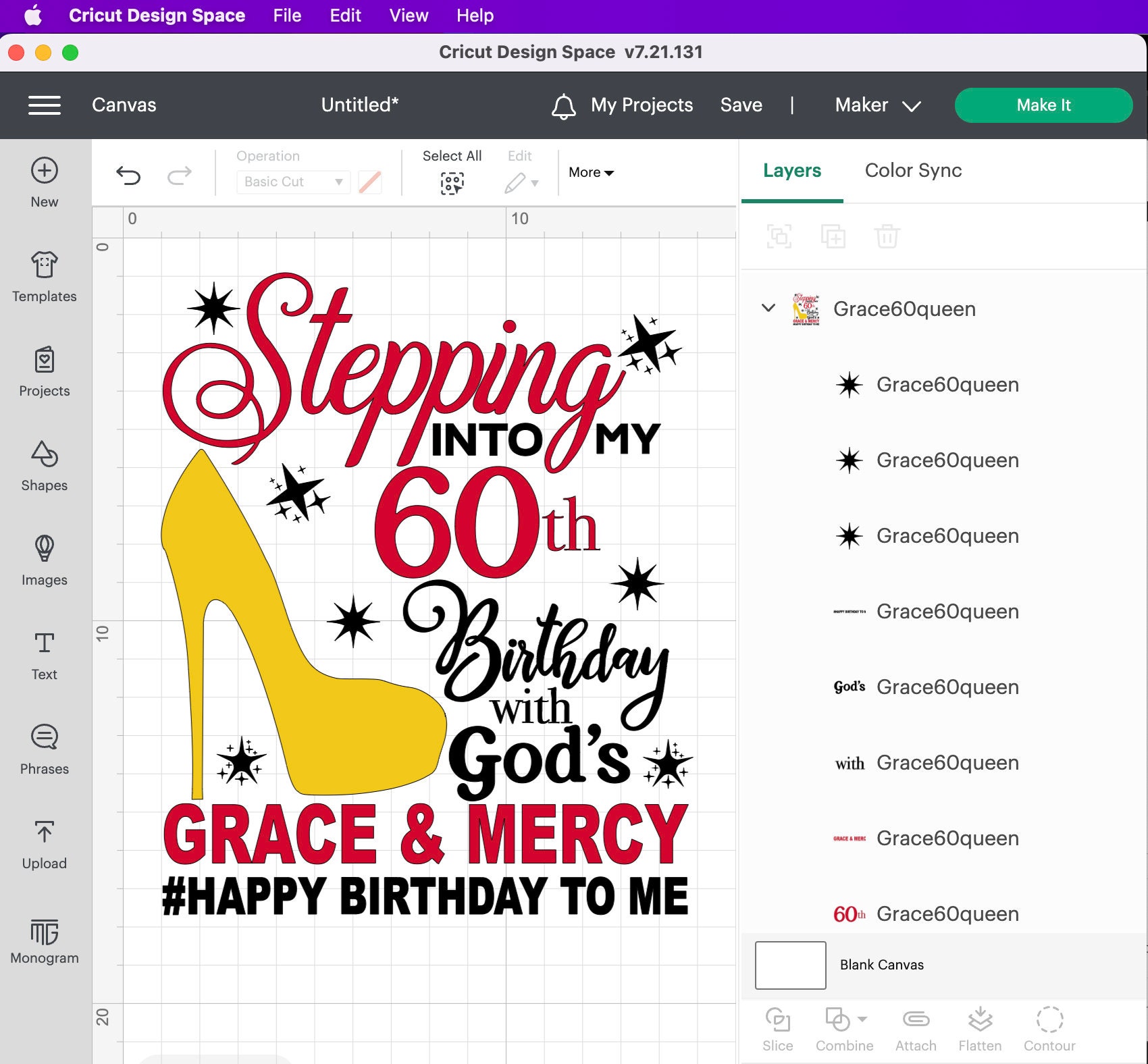The height and width of the screenshot is (1064, 1148).
Task: Open the Upload panel
Action: tap(44, 844)
